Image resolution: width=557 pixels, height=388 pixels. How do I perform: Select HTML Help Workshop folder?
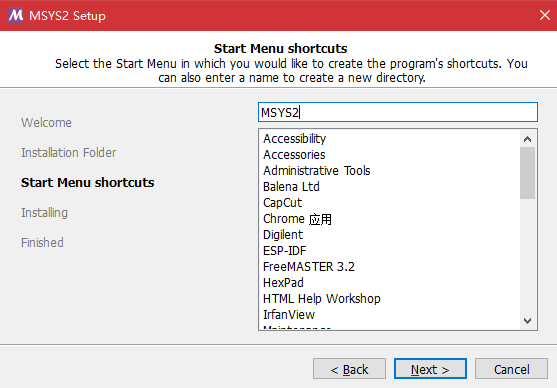pos(321,298)
